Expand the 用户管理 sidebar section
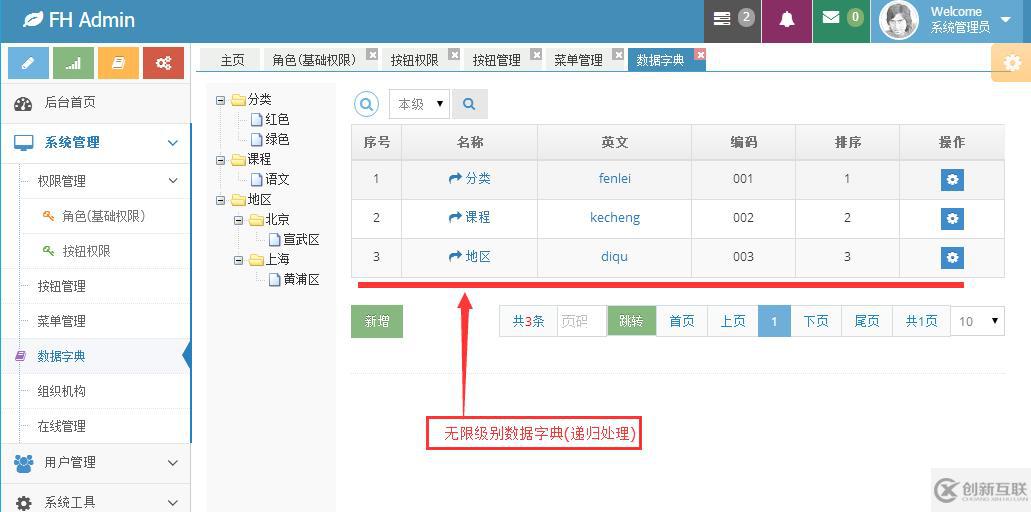1031x512 pixels. 95,463
